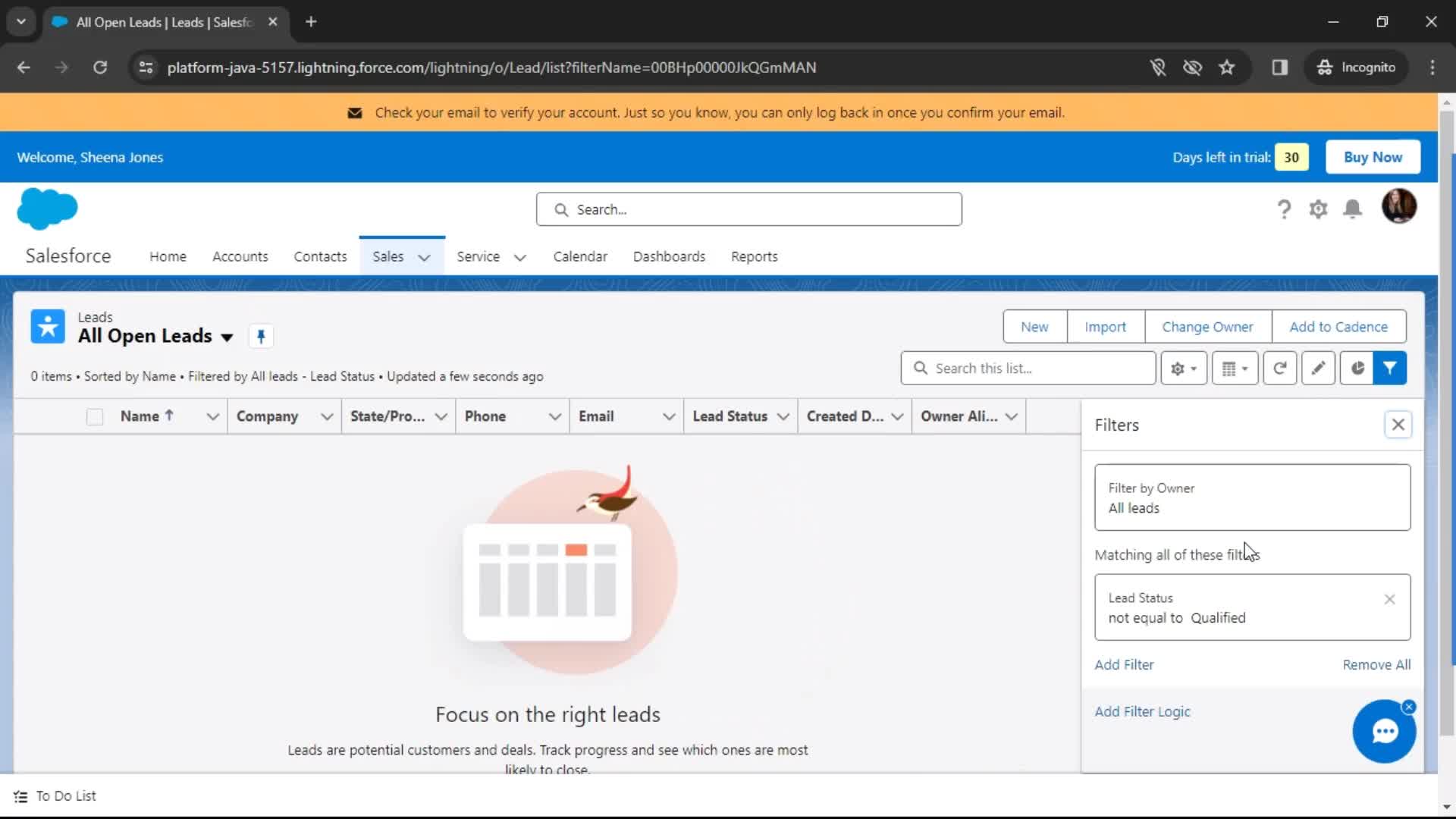This screenshot has width=1456, height=819.
Task: Open List View Controls gear menu
Action: [x=1183, y=369]
